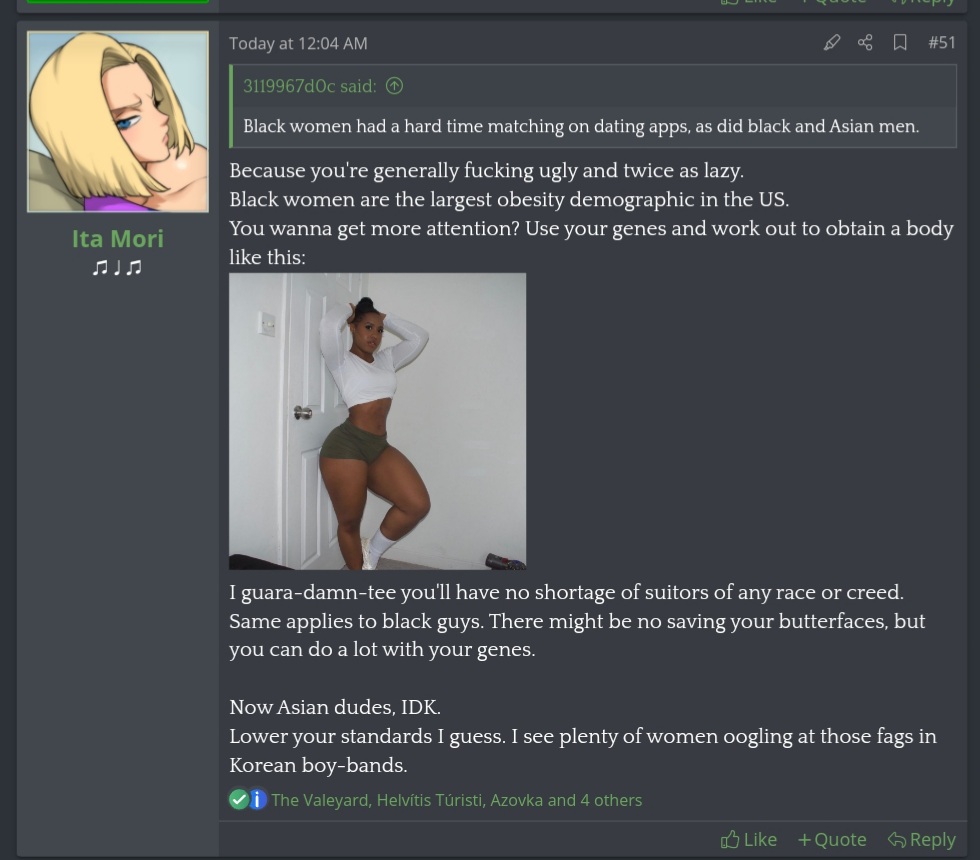980x860 pixels.
Task: Click the +Quote button
Action: [832, 839]
